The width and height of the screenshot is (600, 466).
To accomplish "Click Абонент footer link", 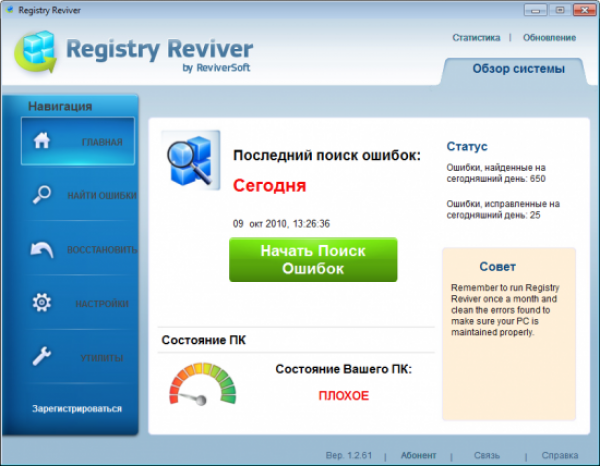I will coord(418,455).
